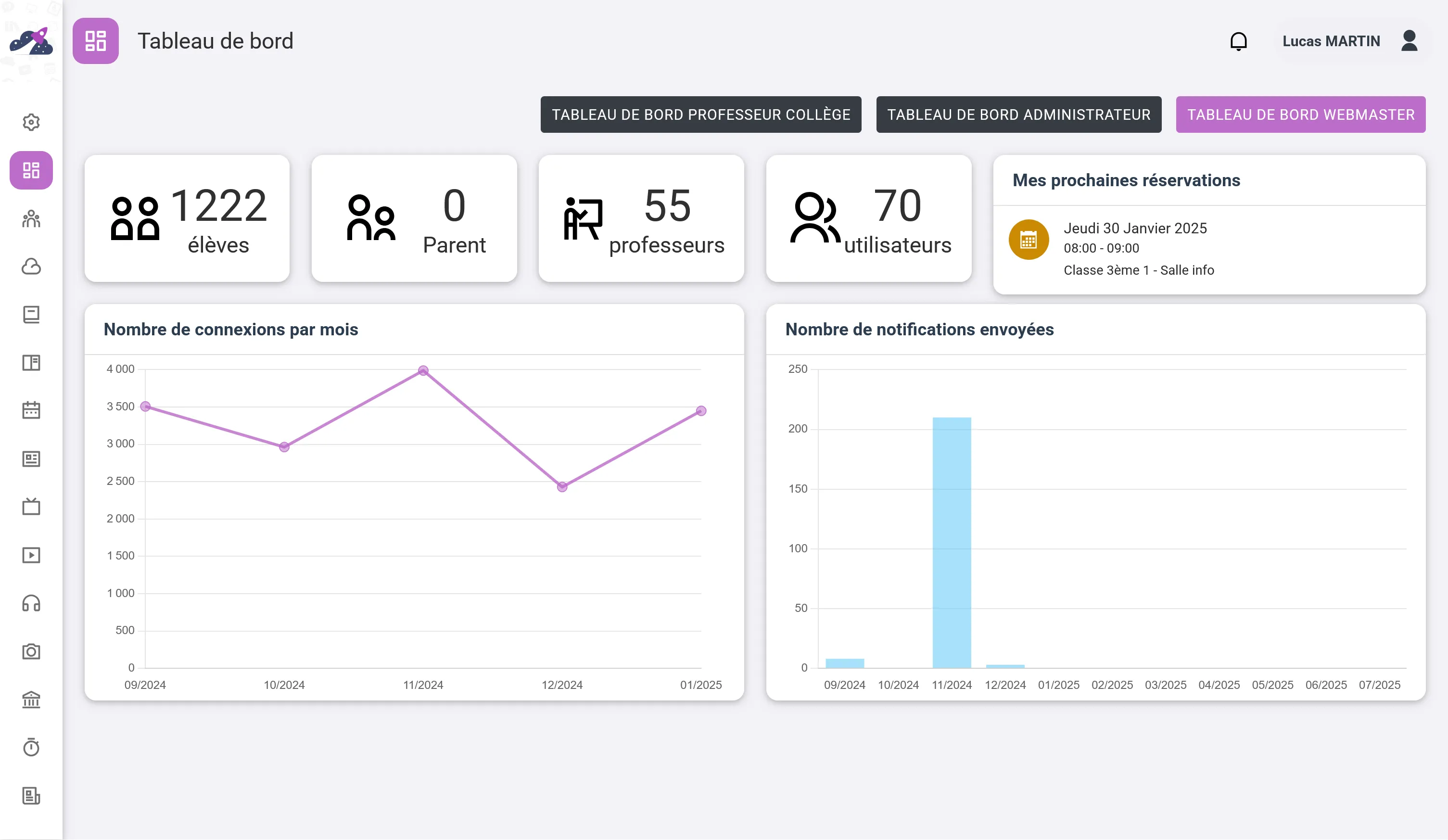Open the settings gear in the sidebar
1448x840 pixels.
(x=31, y=122)
